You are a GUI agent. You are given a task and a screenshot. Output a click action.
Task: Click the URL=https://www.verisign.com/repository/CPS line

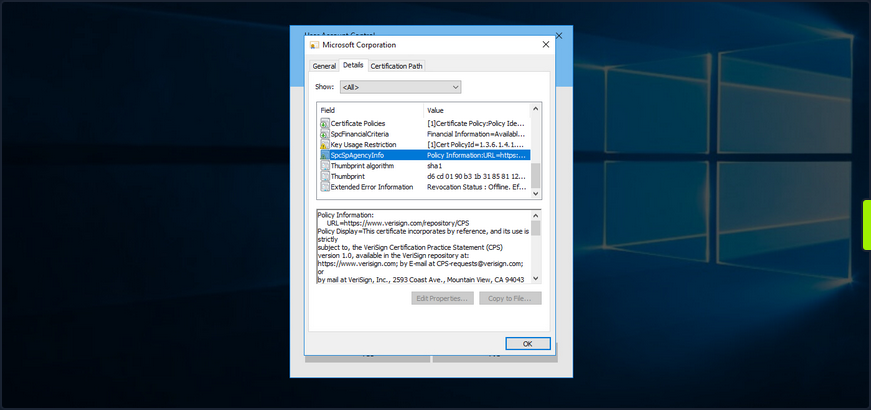pyautogui.click(x=398, y=223)
